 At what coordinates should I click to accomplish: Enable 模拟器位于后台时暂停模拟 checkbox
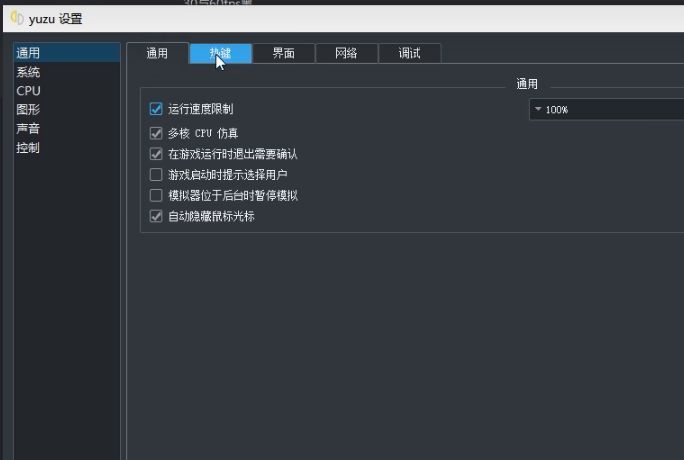tap(156, 196)
